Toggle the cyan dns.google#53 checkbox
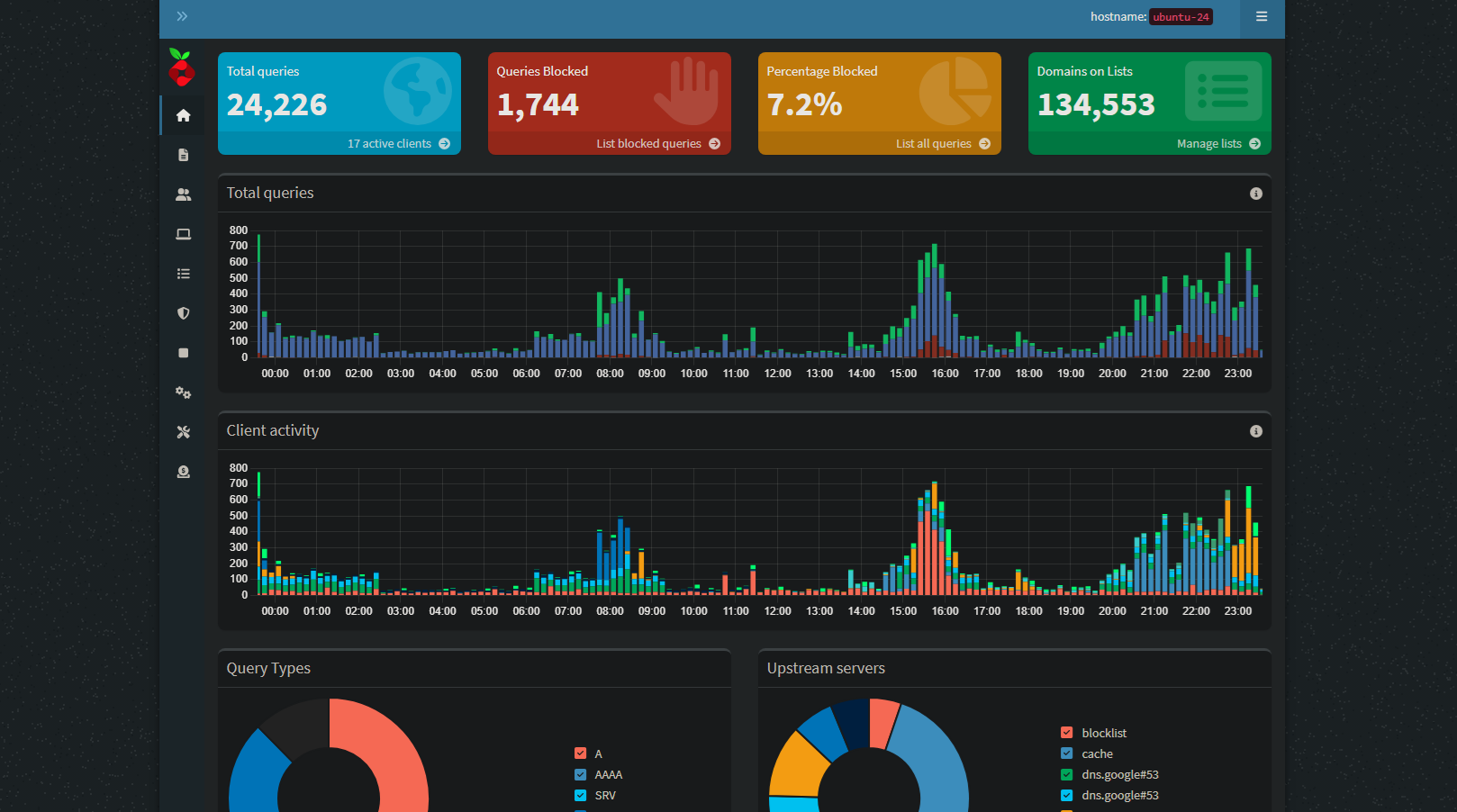This screenshot has width=1457, height=812. [1066, 795]
